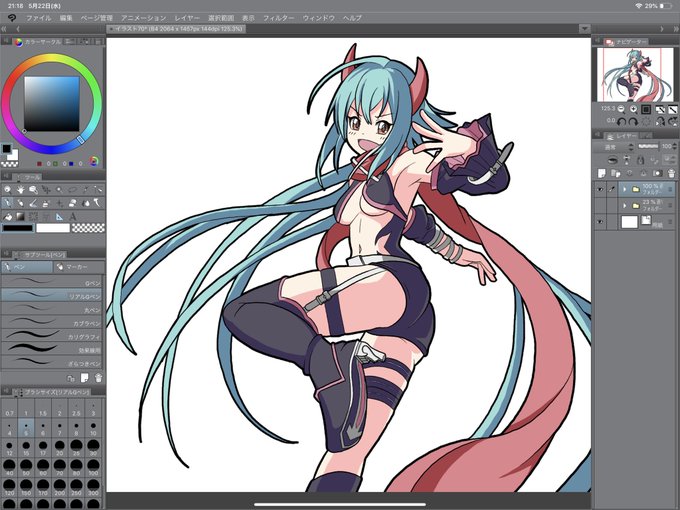Collapse right palette dock with double arrow

tap(676, 29)
